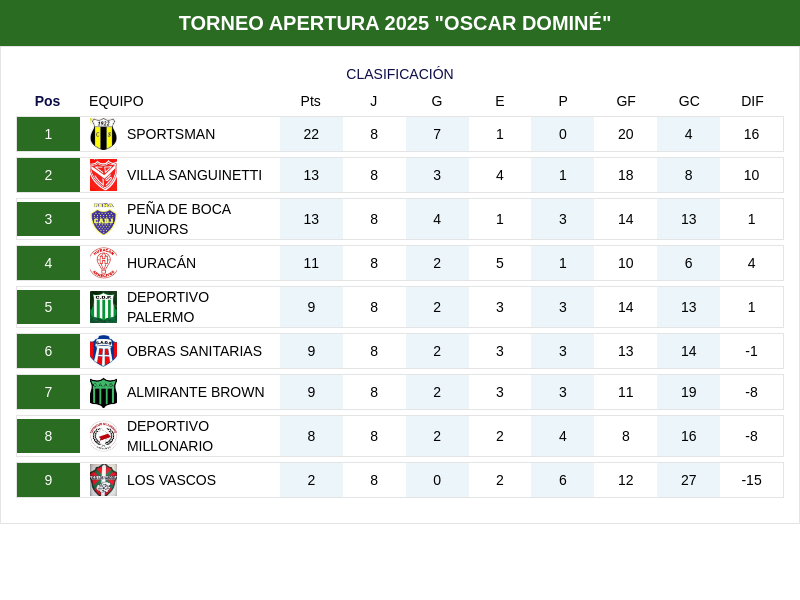Viewport: 800px width, 600px height.
Task: Click the Huracán team logo
Action: point(103,263)
